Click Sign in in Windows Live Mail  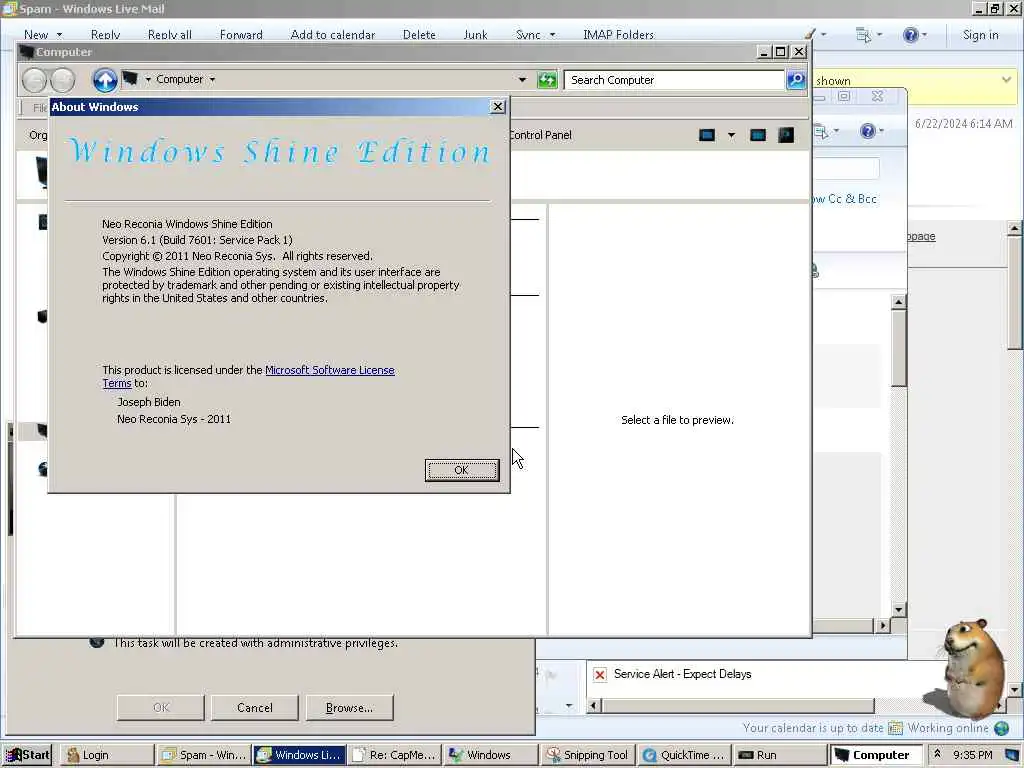click(980, 35)
